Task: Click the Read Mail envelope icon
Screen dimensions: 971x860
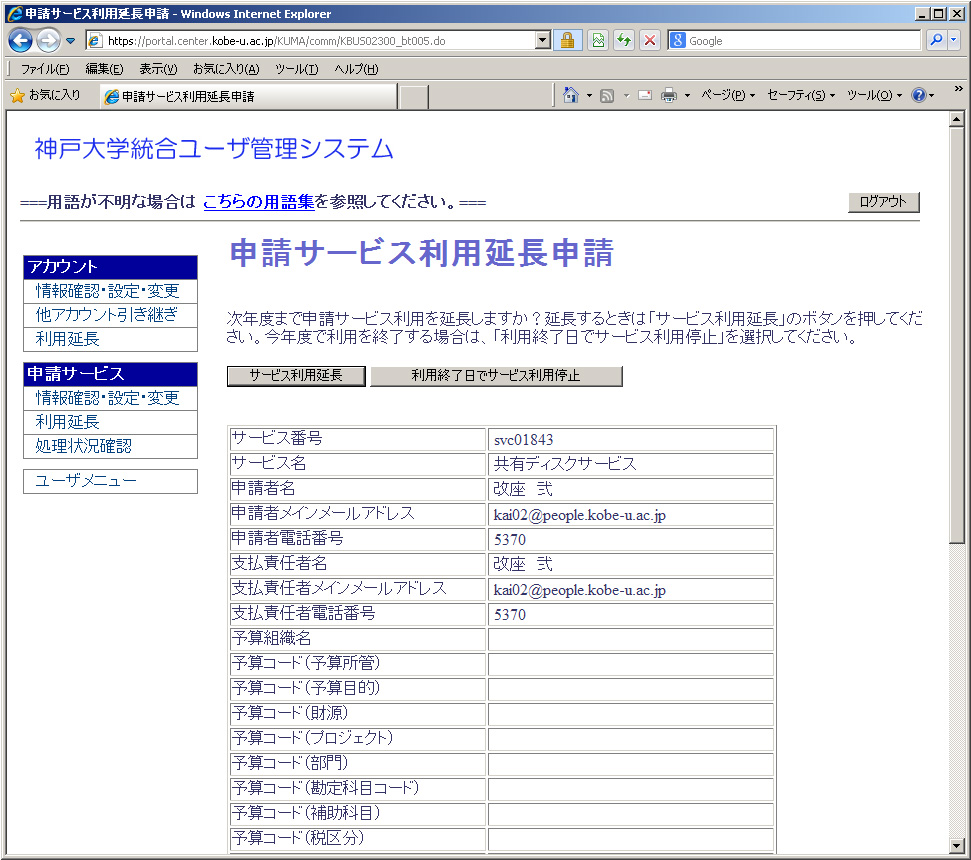Action: click(x=645, y=95)
